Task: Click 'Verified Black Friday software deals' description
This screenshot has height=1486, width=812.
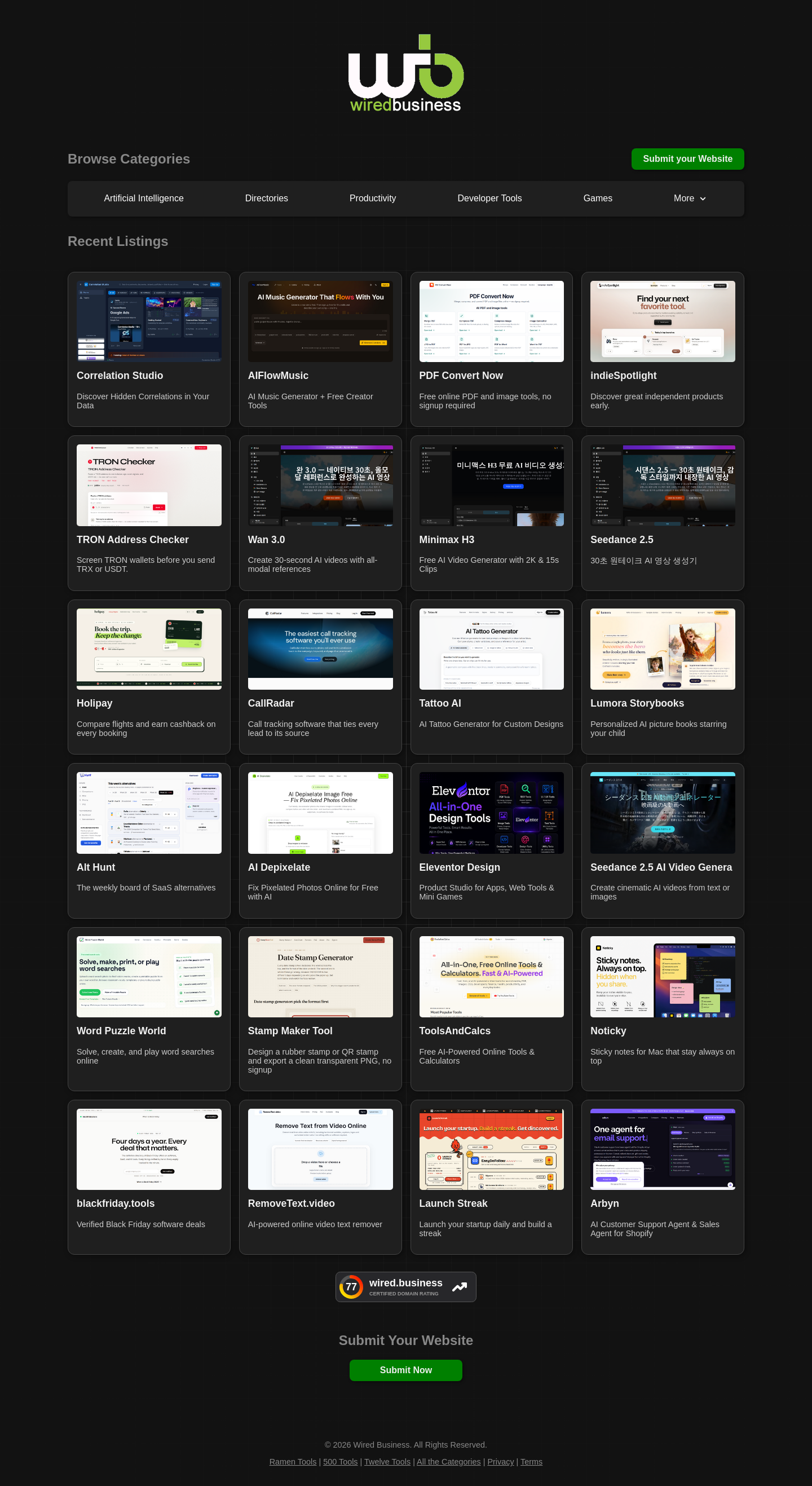Action: (x=141, y=1224)
